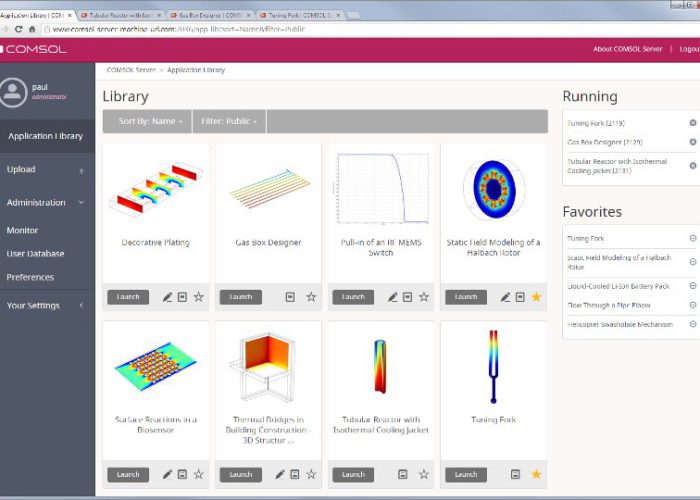Stop the running Gas Box Designer (2129) session
This screenshot has height=500, width=700.
click(x=693, y=142)
